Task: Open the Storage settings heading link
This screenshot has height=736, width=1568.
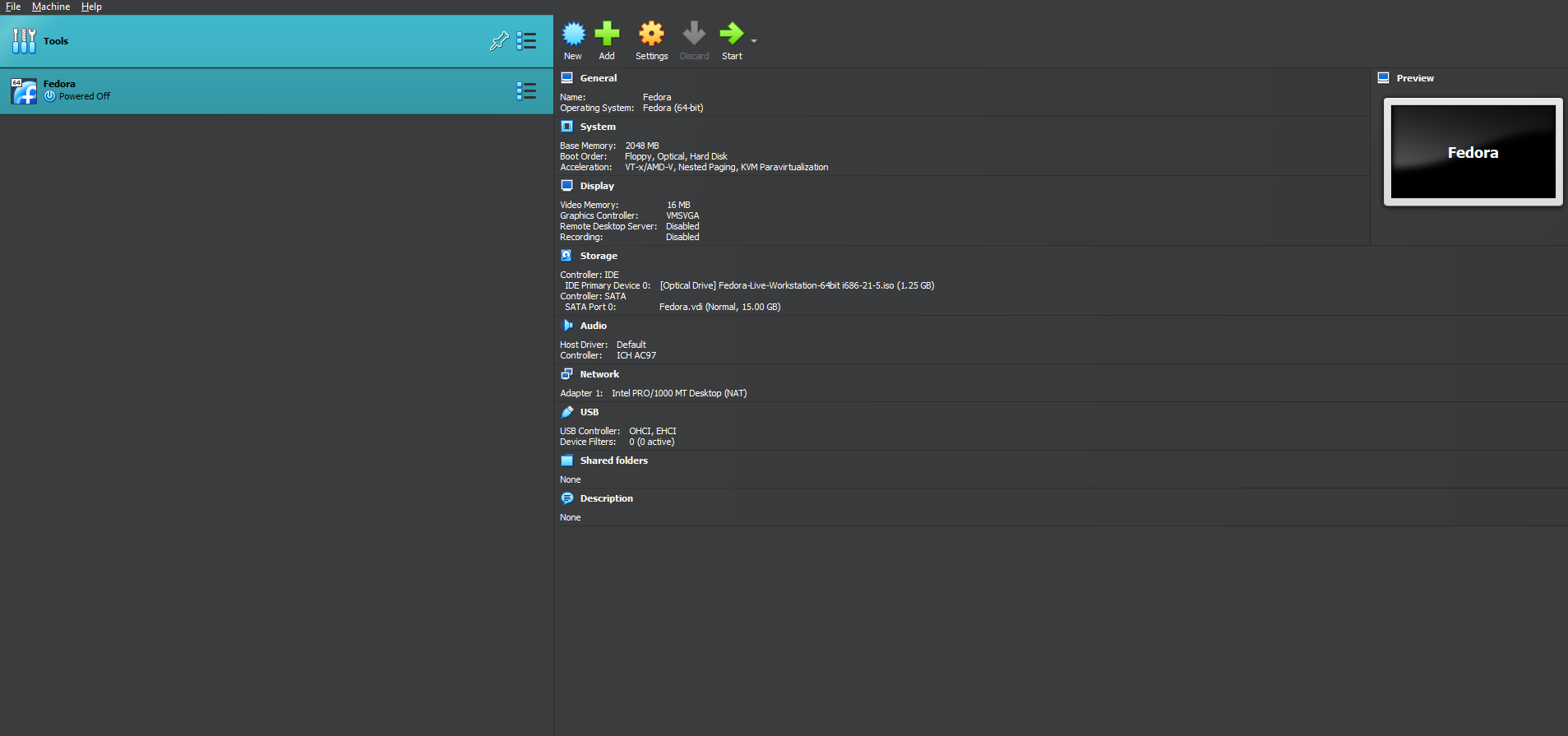Action: (599, 256)
